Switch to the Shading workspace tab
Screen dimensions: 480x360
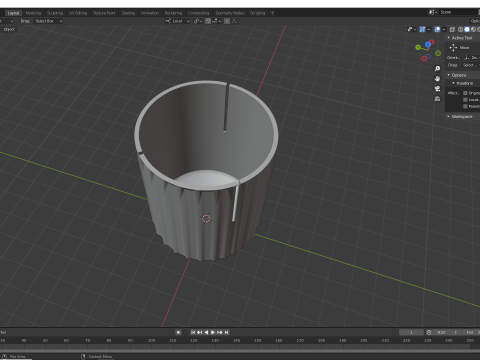128,13
